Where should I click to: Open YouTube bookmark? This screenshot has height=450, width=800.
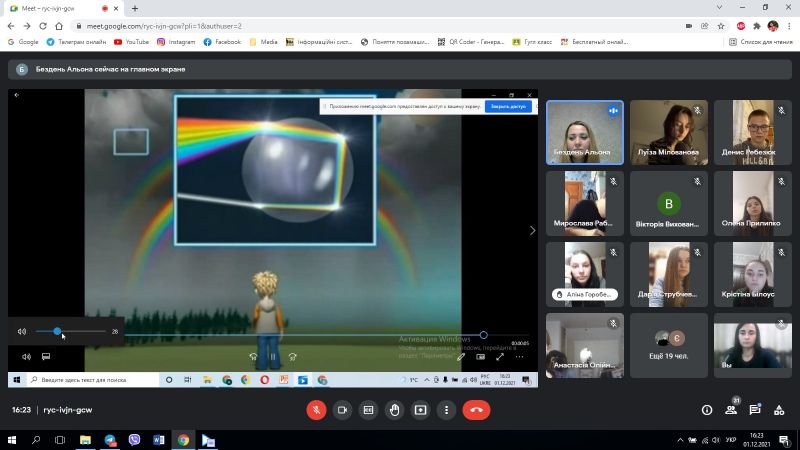point(132,42)
